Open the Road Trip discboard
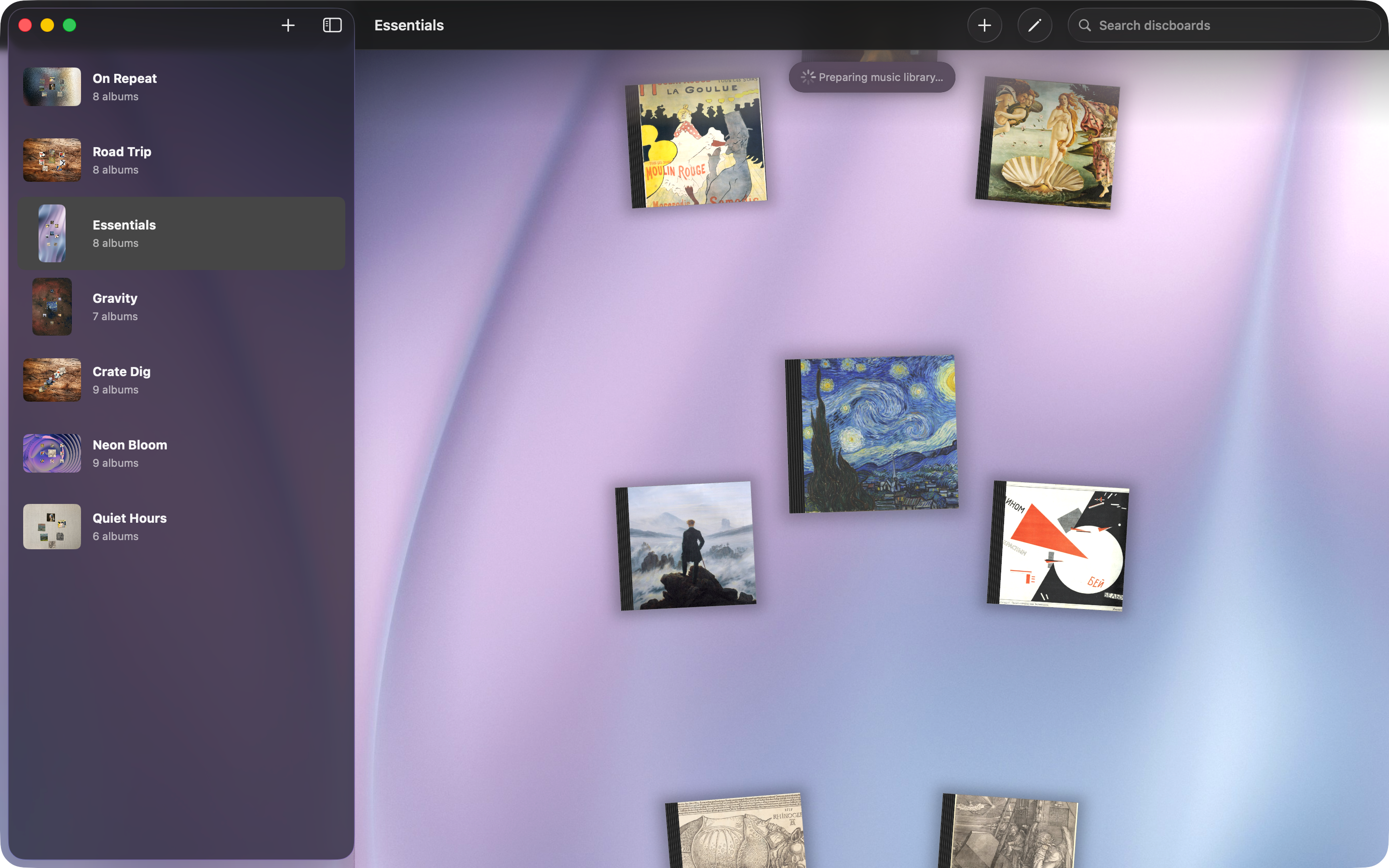This screenshot has width=1389, height=868. pos(181,160)
